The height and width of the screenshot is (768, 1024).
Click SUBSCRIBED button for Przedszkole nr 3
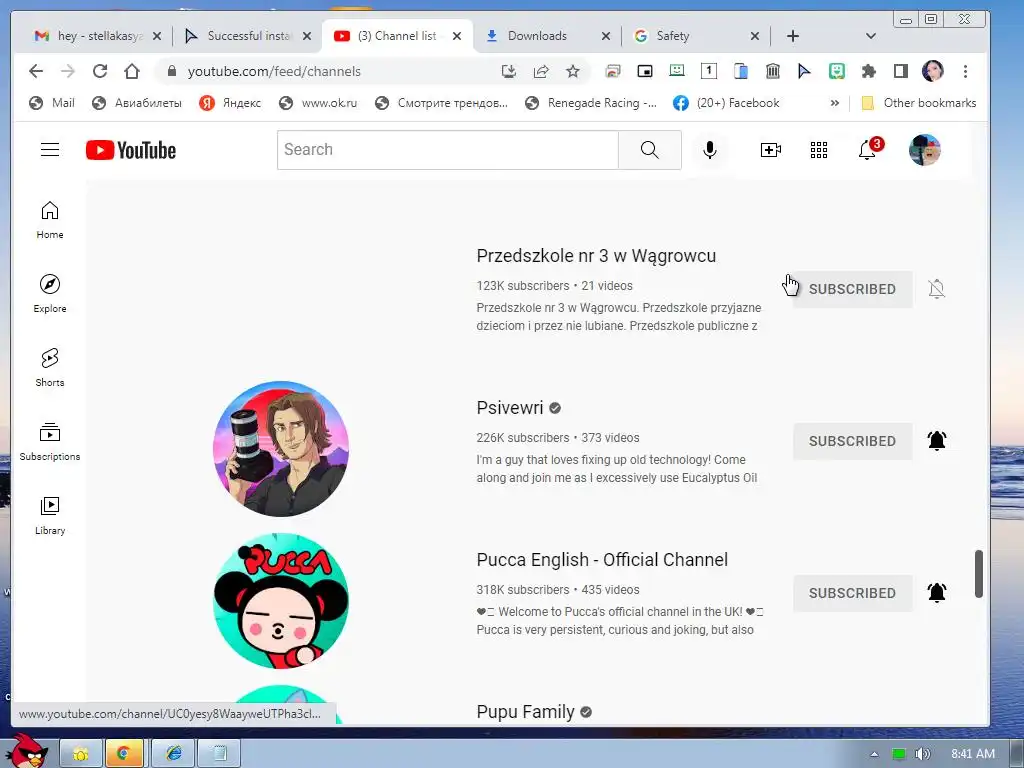click(852, 289)
